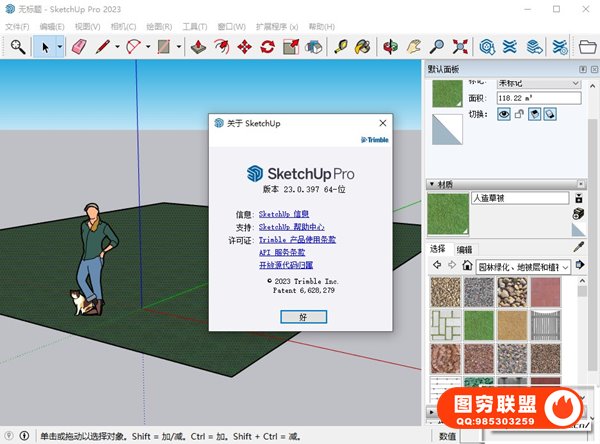Choose the Move tool
This screenshot has height=444, width=600.
pyautogui.click(x=244, y=46)
